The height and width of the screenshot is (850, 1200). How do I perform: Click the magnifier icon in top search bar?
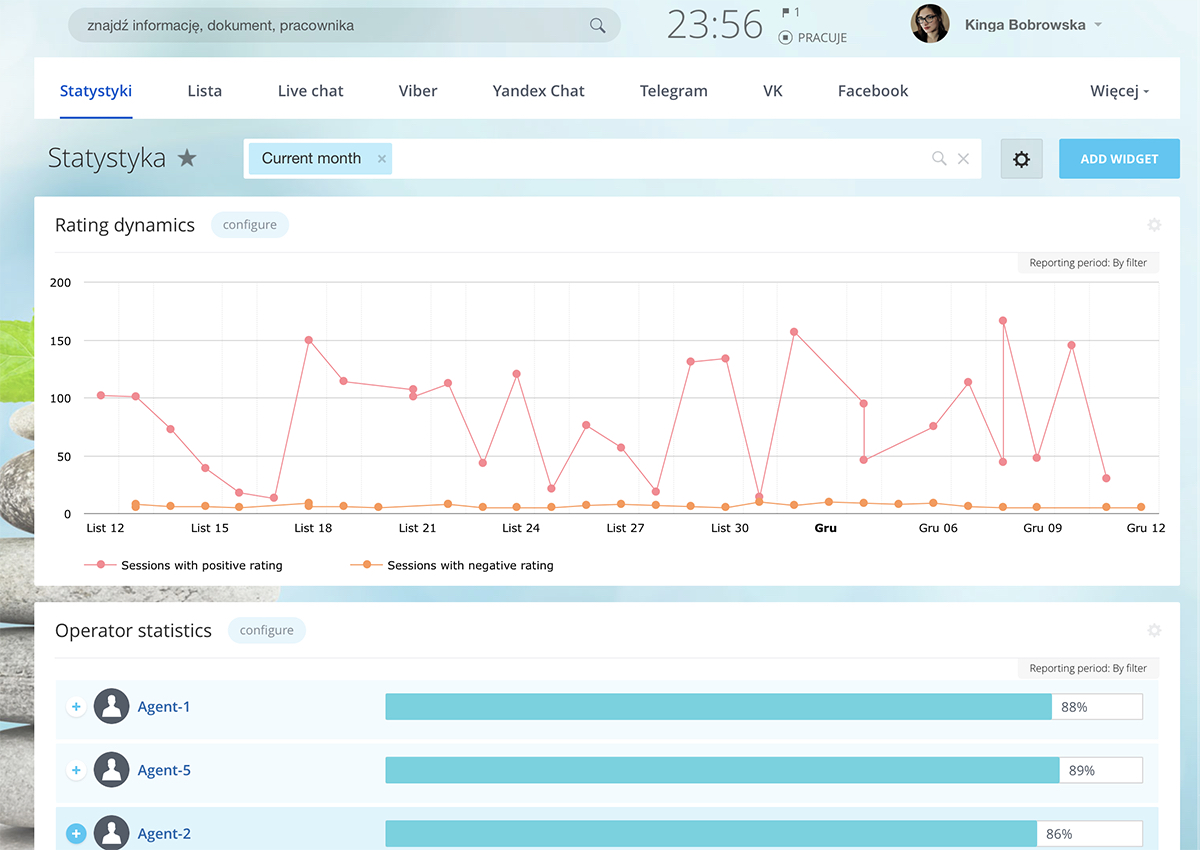coord(597,26)
